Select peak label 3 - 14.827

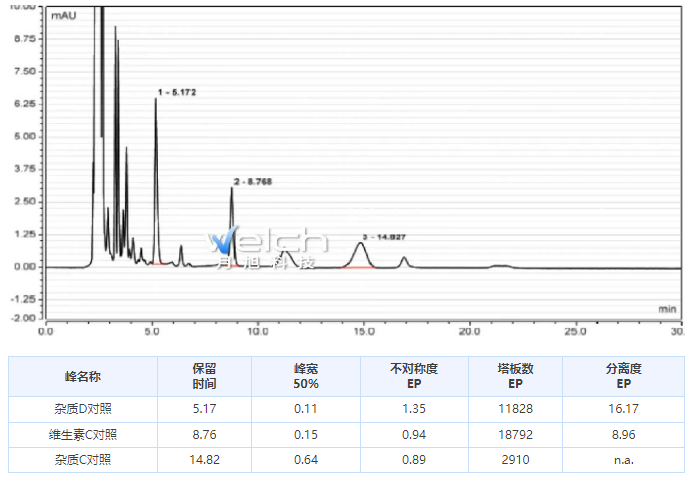(x=384, y=237)
